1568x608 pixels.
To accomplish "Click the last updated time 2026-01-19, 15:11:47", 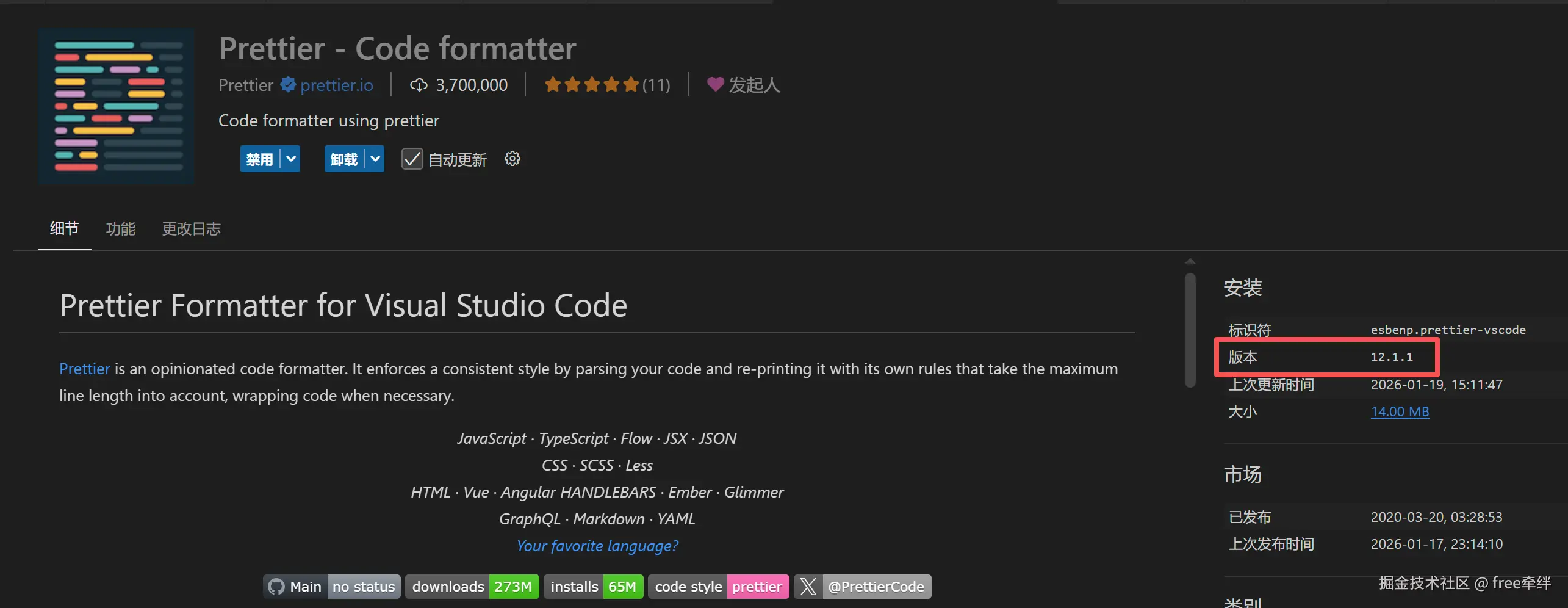I will click(1436, 385).
